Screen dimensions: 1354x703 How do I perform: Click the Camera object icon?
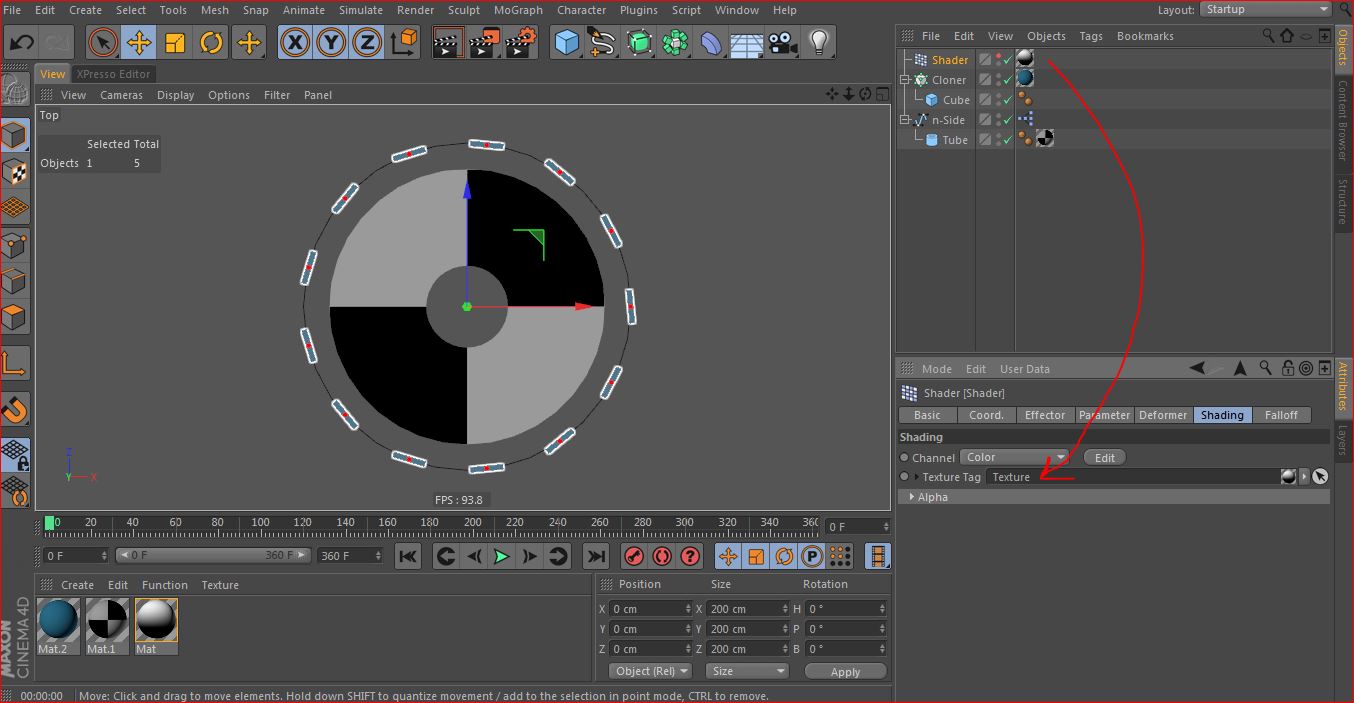[782, 43]
